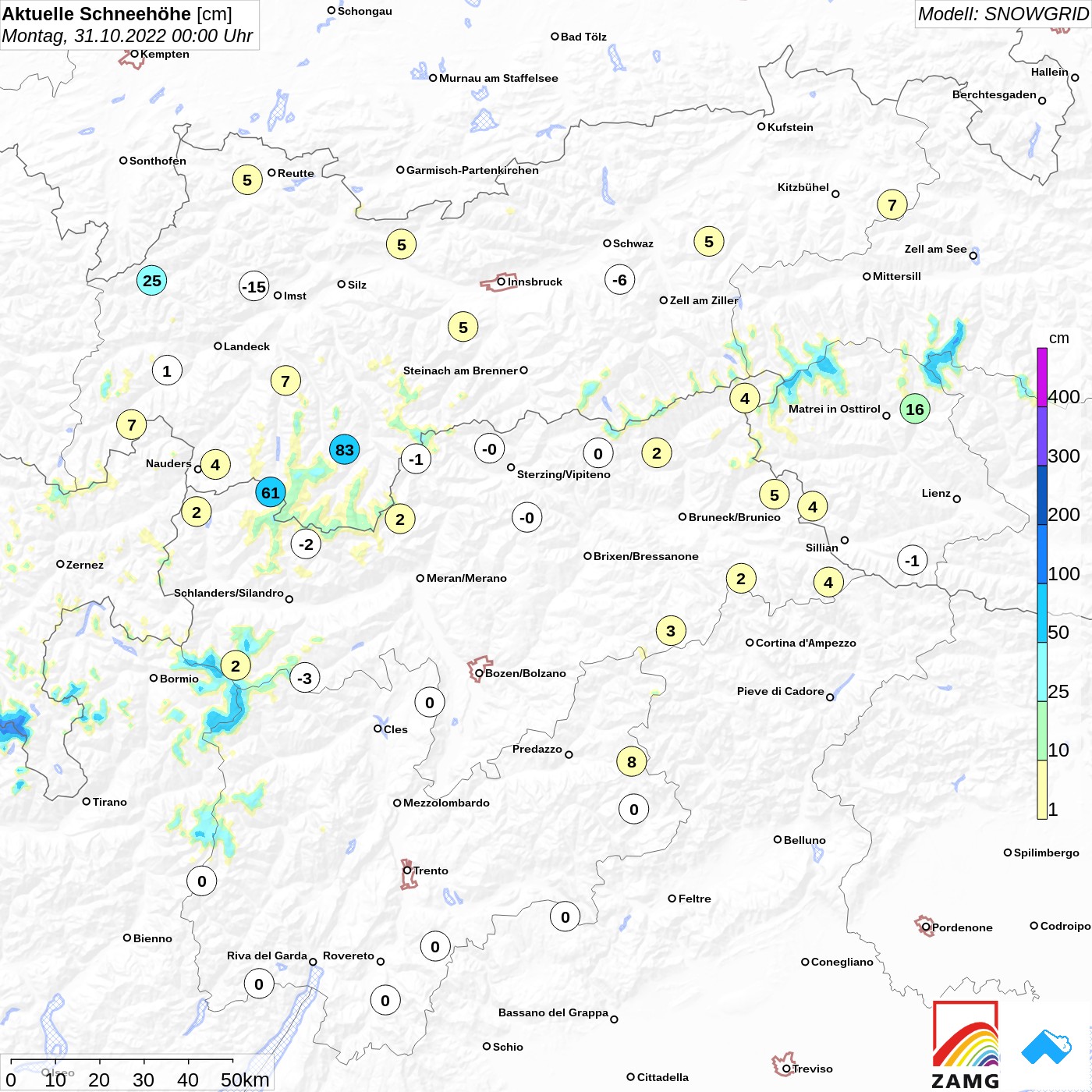The width and height of the screenshot is (1092, 1092).
Task: Select the 0 marker next to Cles
Action: point(430,702)
